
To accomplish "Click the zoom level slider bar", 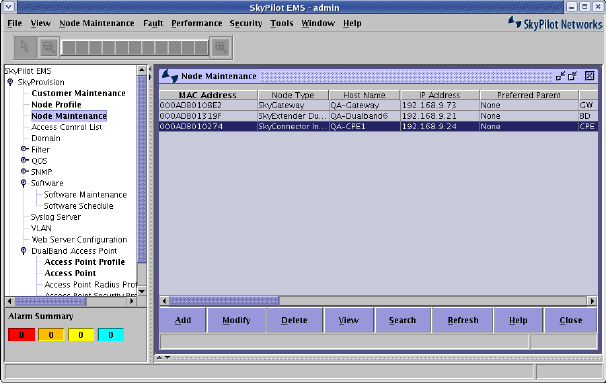I will [134, 48].
